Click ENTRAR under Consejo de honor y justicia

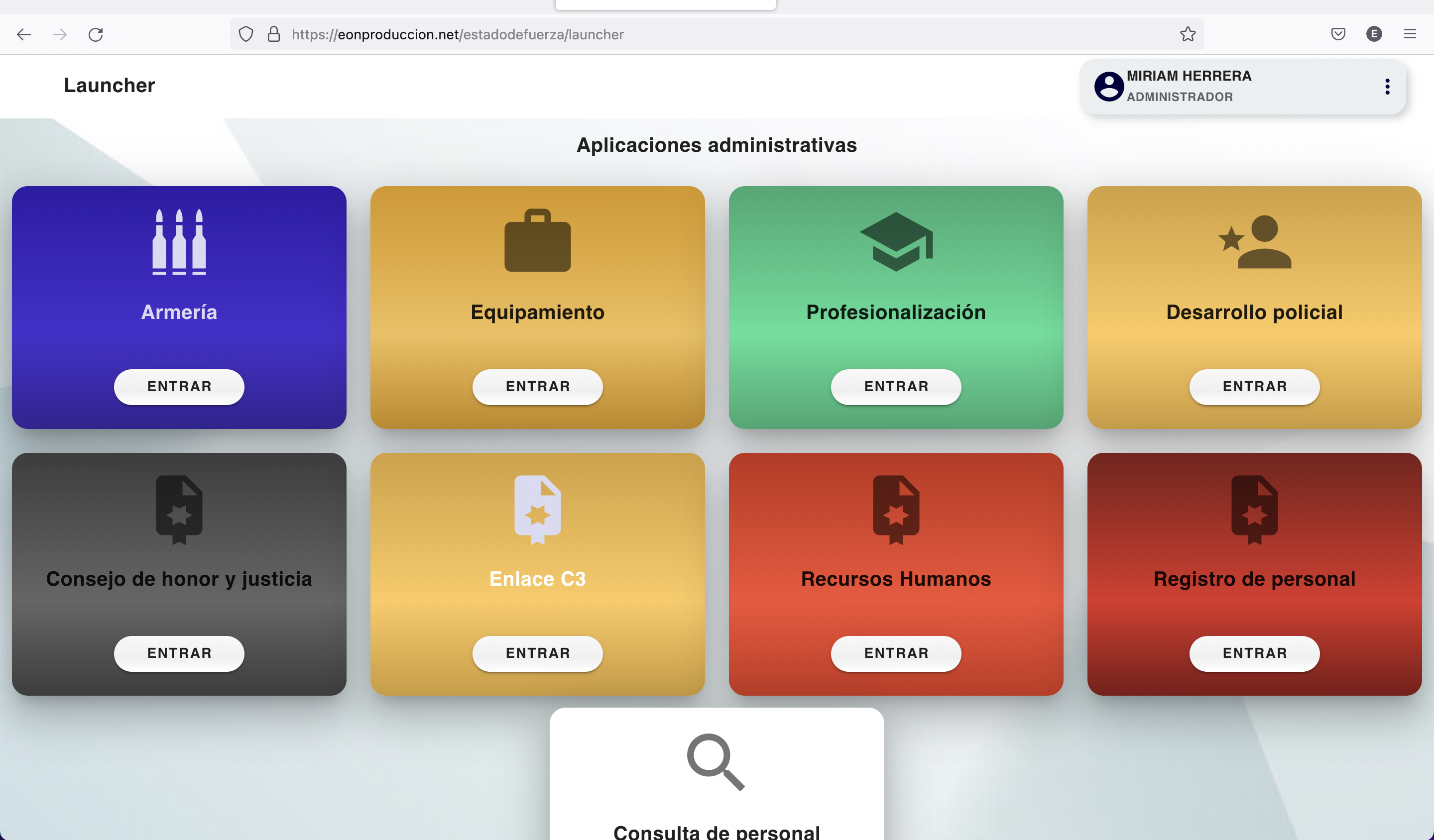click(179, 653)
